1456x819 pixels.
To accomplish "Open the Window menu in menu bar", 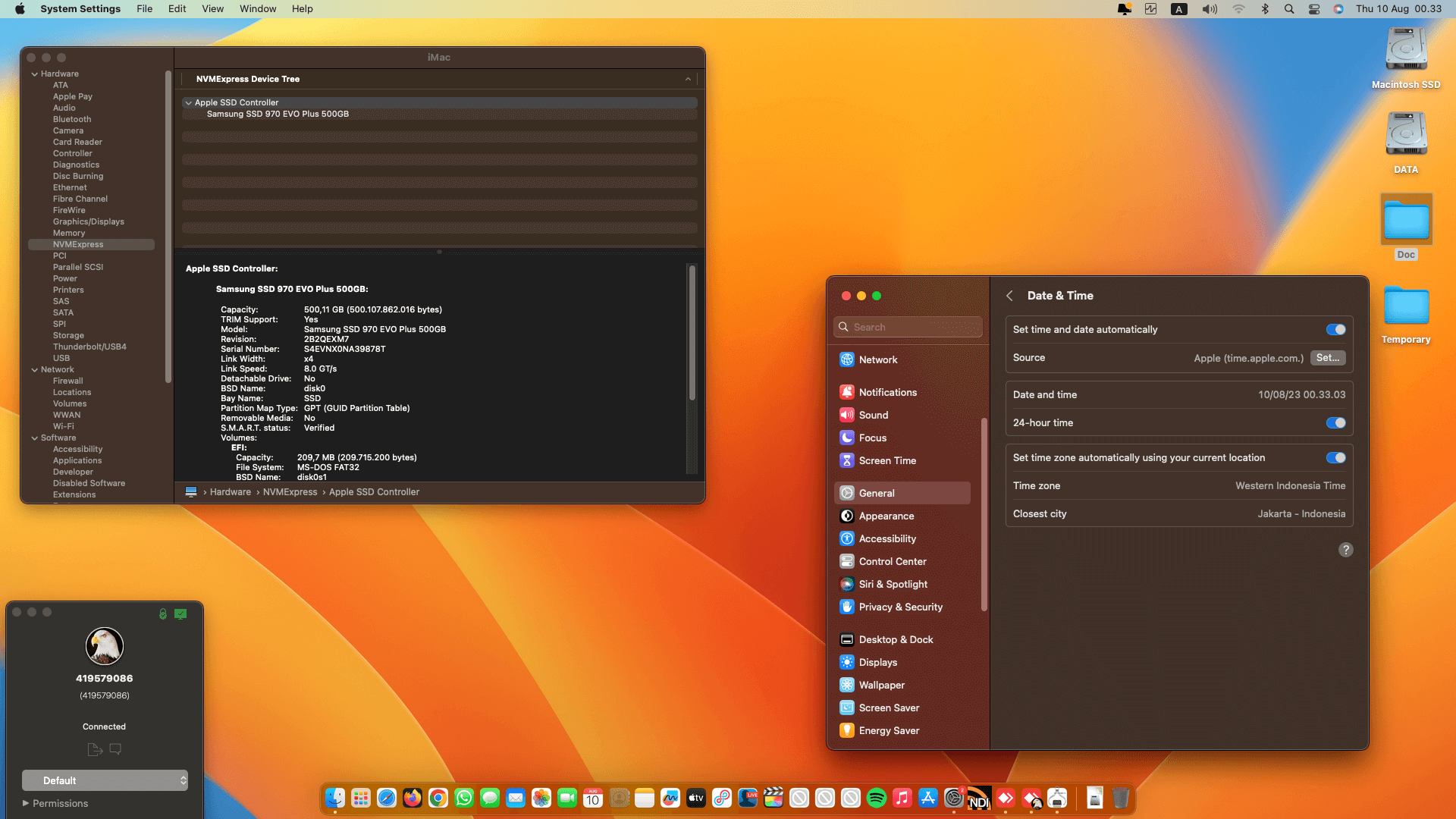I will coord(258,9).
